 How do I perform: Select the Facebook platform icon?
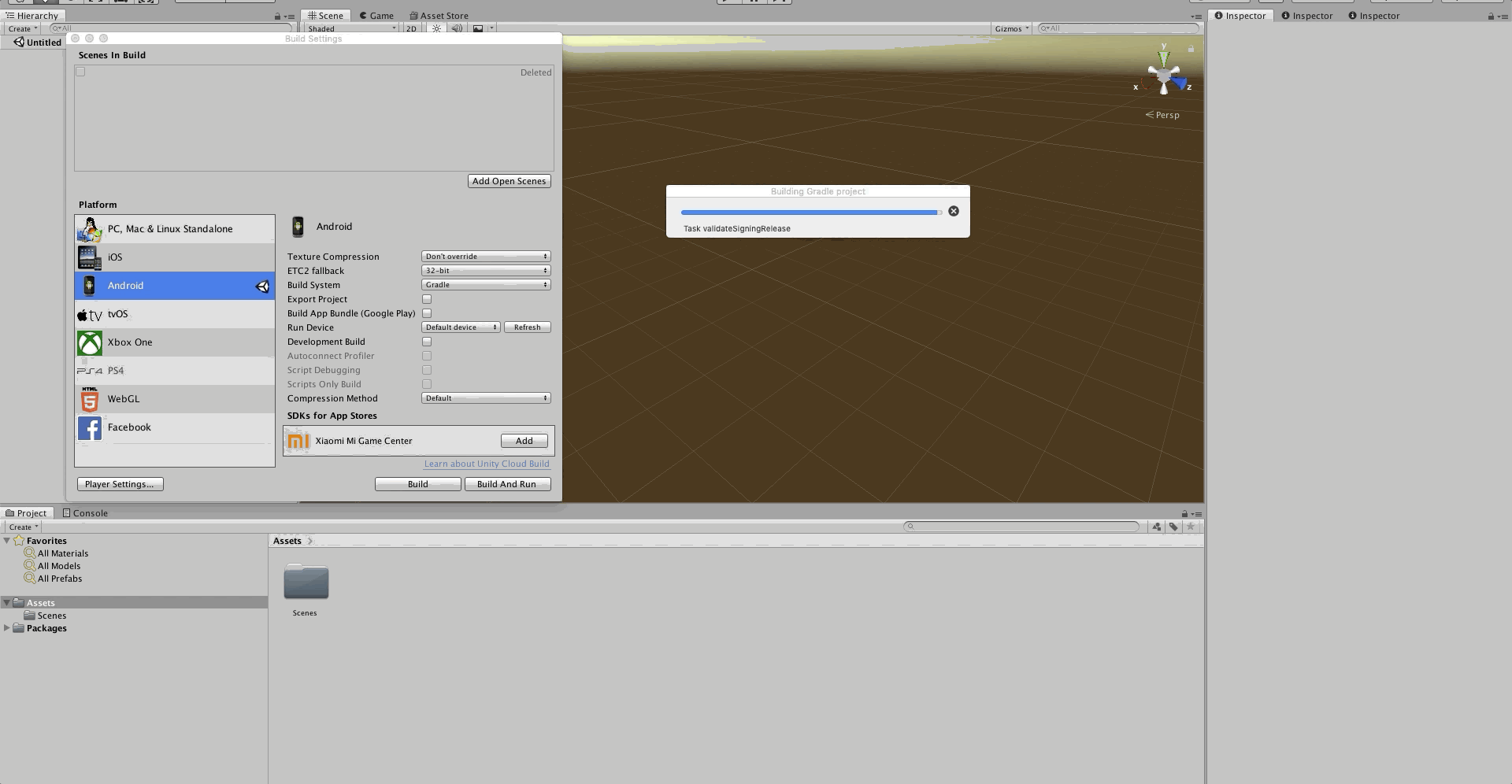[x=90, y=427]
